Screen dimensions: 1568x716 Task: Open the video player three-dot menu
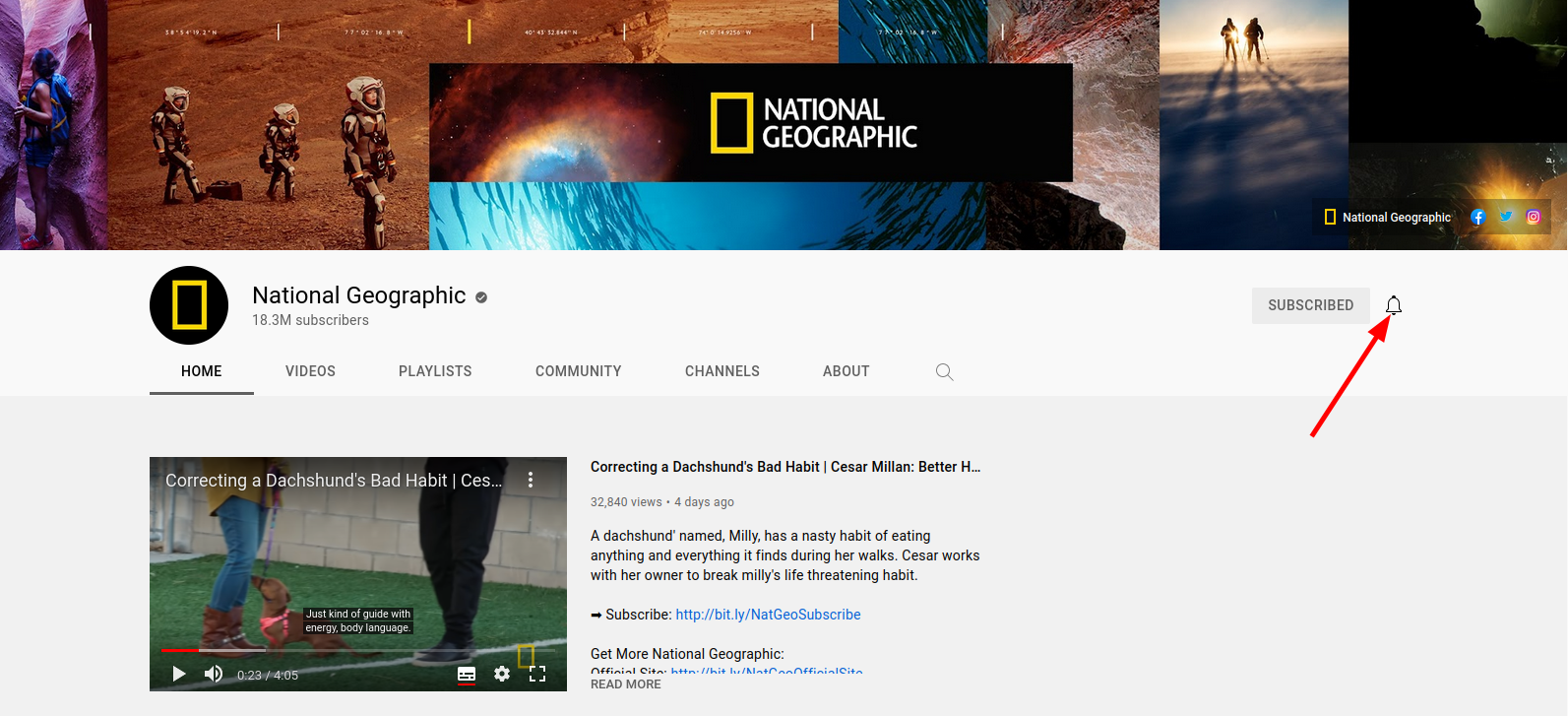click(531, 480)
